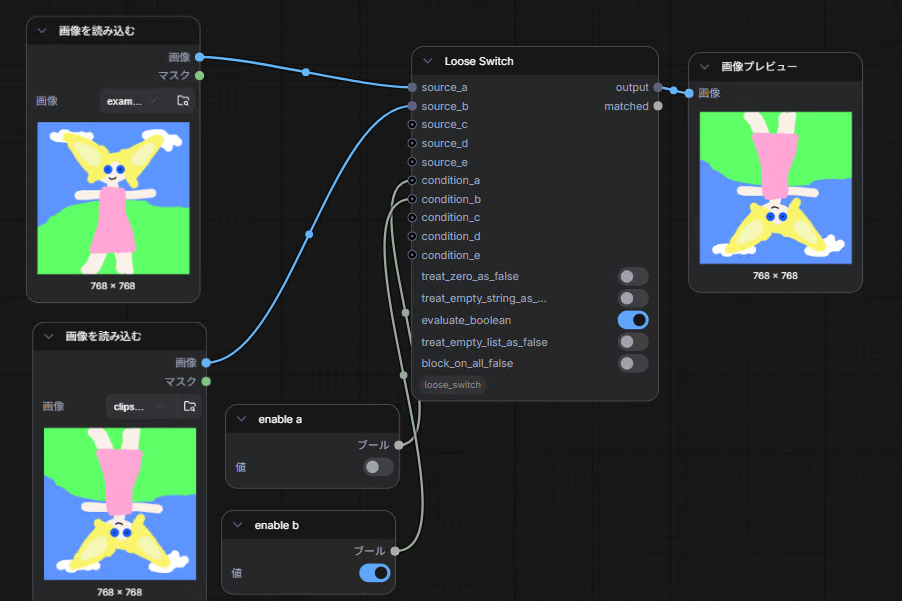The width and height of the screenshot is (902, 601).
Task: Select the upright girl image thumbnail
Action: [x=113, y=198]
